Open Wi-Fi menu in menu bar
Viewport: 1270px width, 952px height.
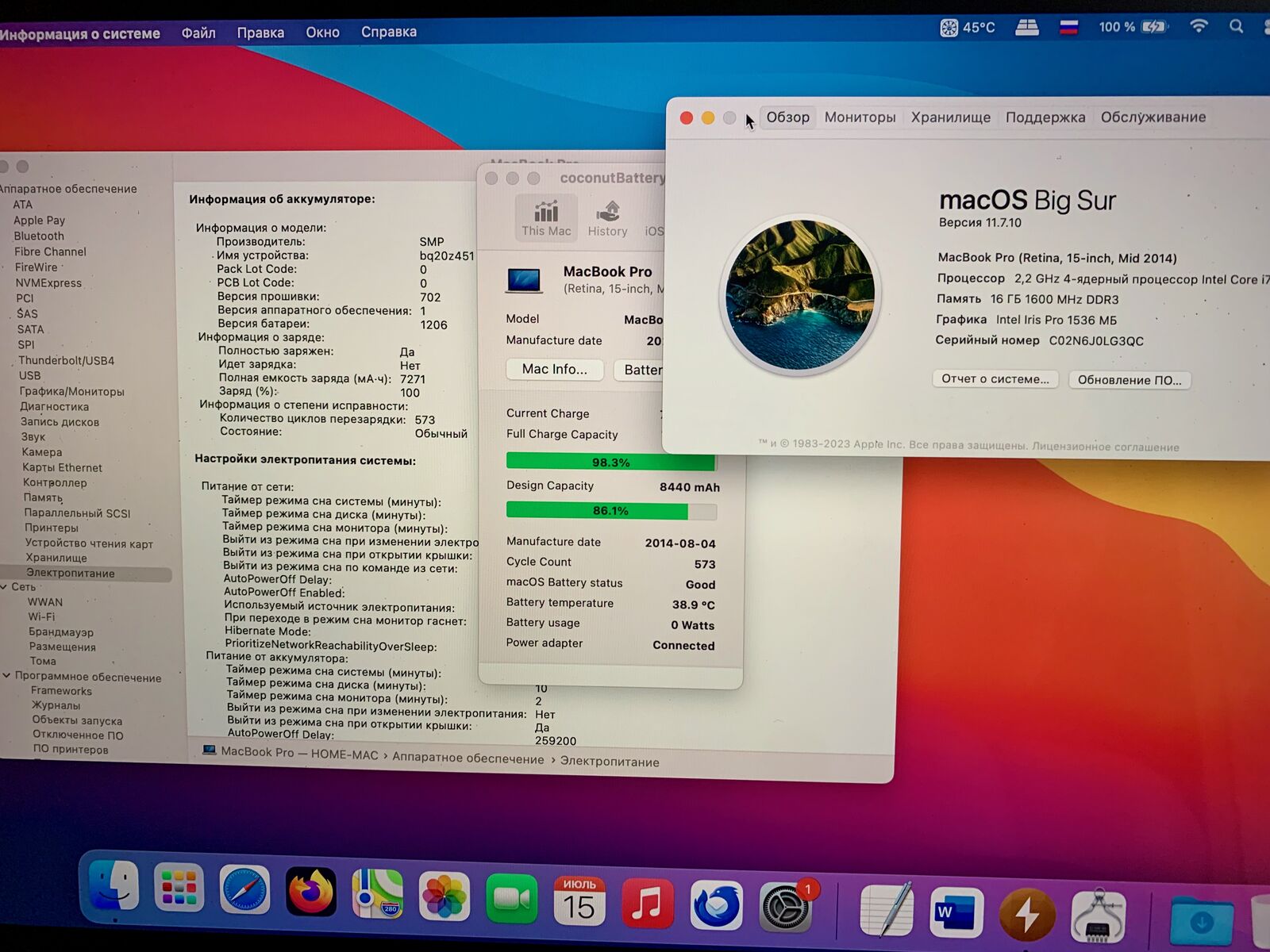pos(1199,26)
